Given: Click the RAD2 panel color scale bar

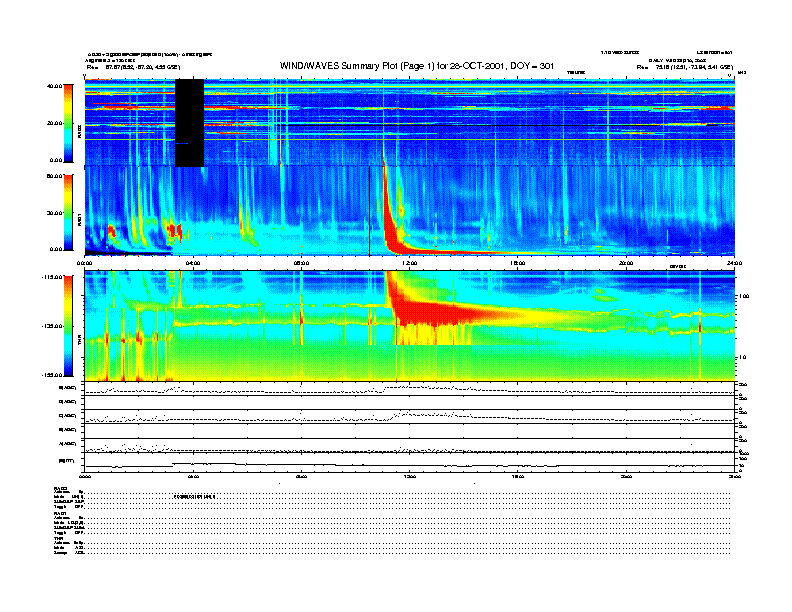Looking at the screenshot, I should (x=68, y=123).
